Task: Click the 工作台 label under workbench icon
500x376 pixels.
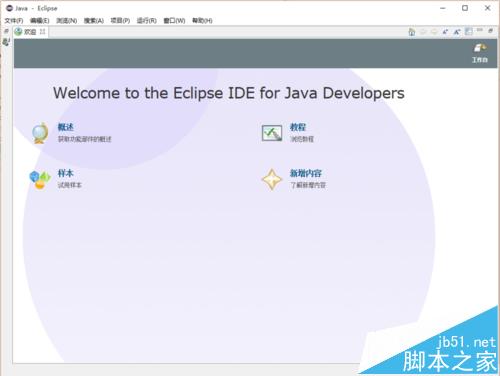Action: point(480,60)
